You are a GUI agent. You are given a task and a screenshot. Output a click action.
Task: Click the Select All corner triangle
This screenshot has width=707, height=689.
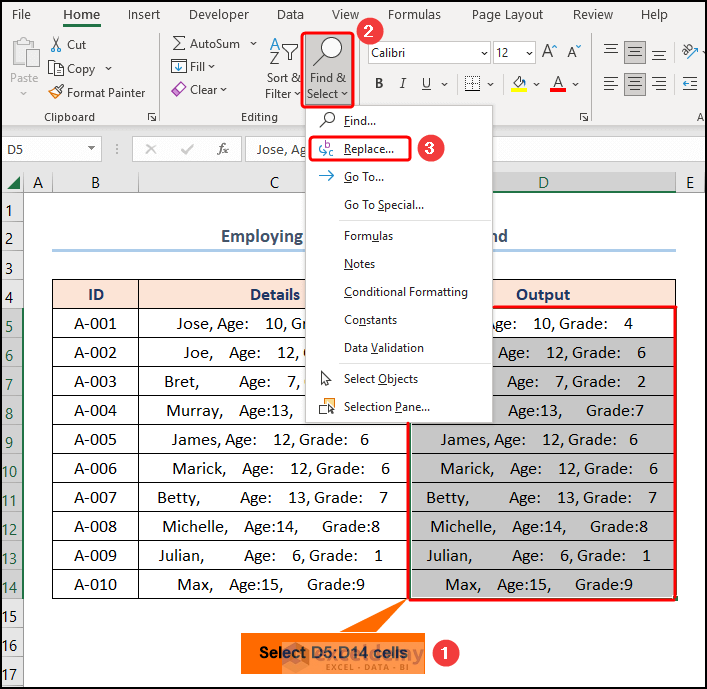(14, 182)
